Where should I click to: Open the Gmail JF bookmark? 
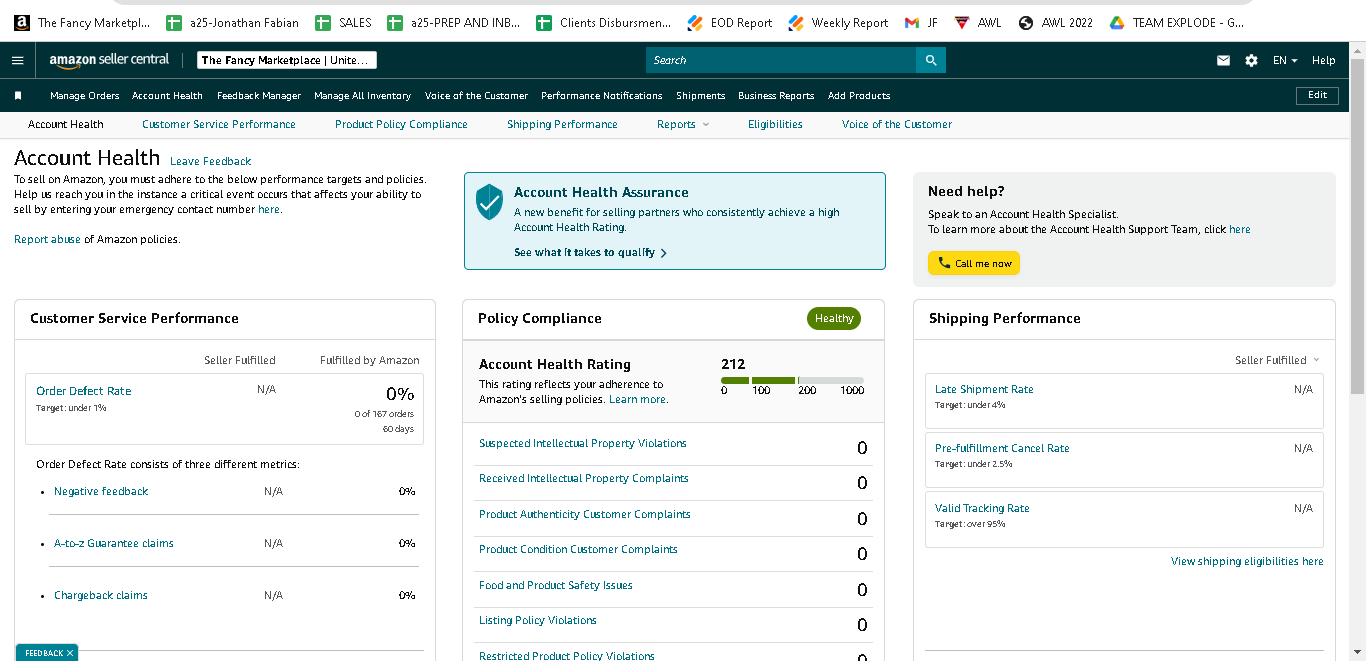tap(921, 22)
